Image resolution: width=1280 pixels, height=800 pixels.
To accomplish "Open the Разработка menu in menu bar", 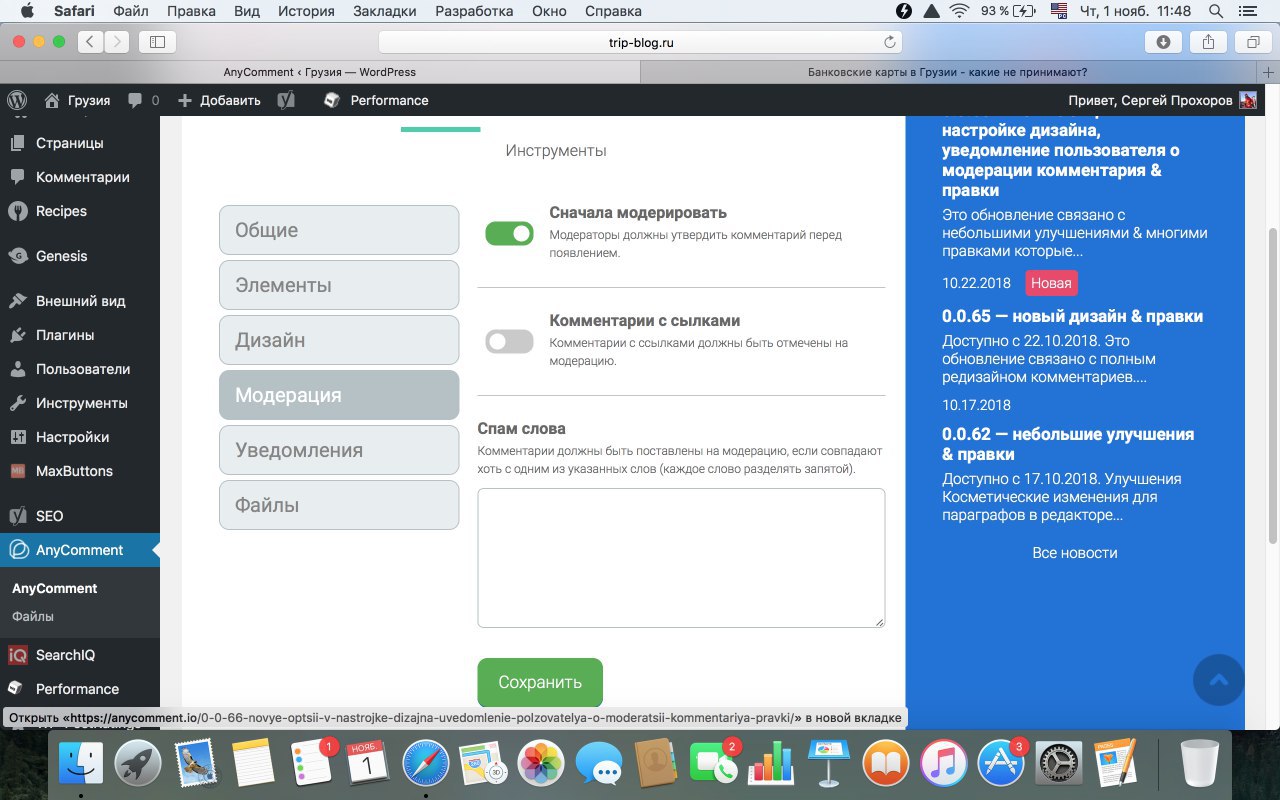I will pyautogui.click(x=475, y=11).
